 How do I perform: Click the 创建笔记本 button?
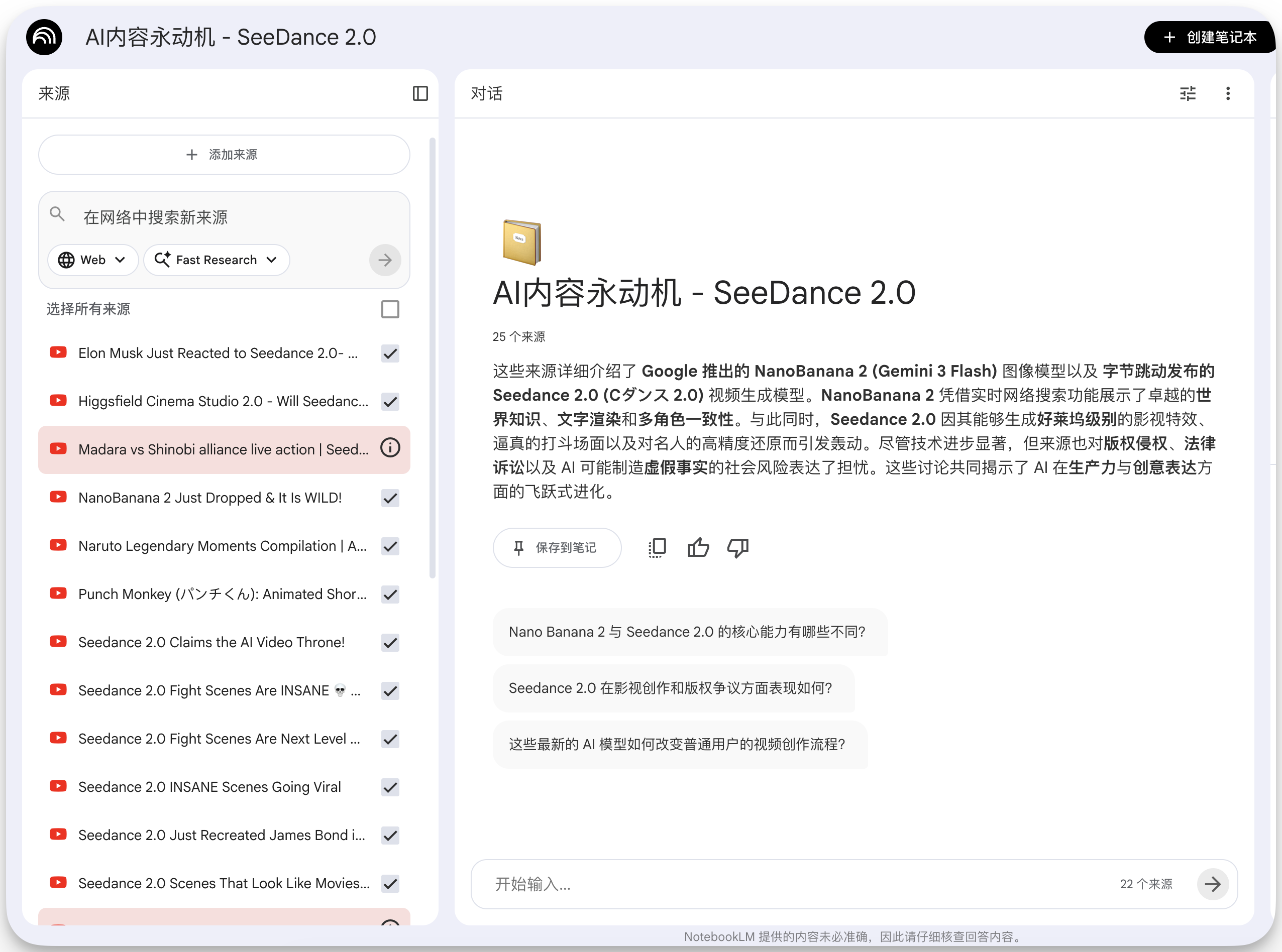click(x=1209, y=38)
